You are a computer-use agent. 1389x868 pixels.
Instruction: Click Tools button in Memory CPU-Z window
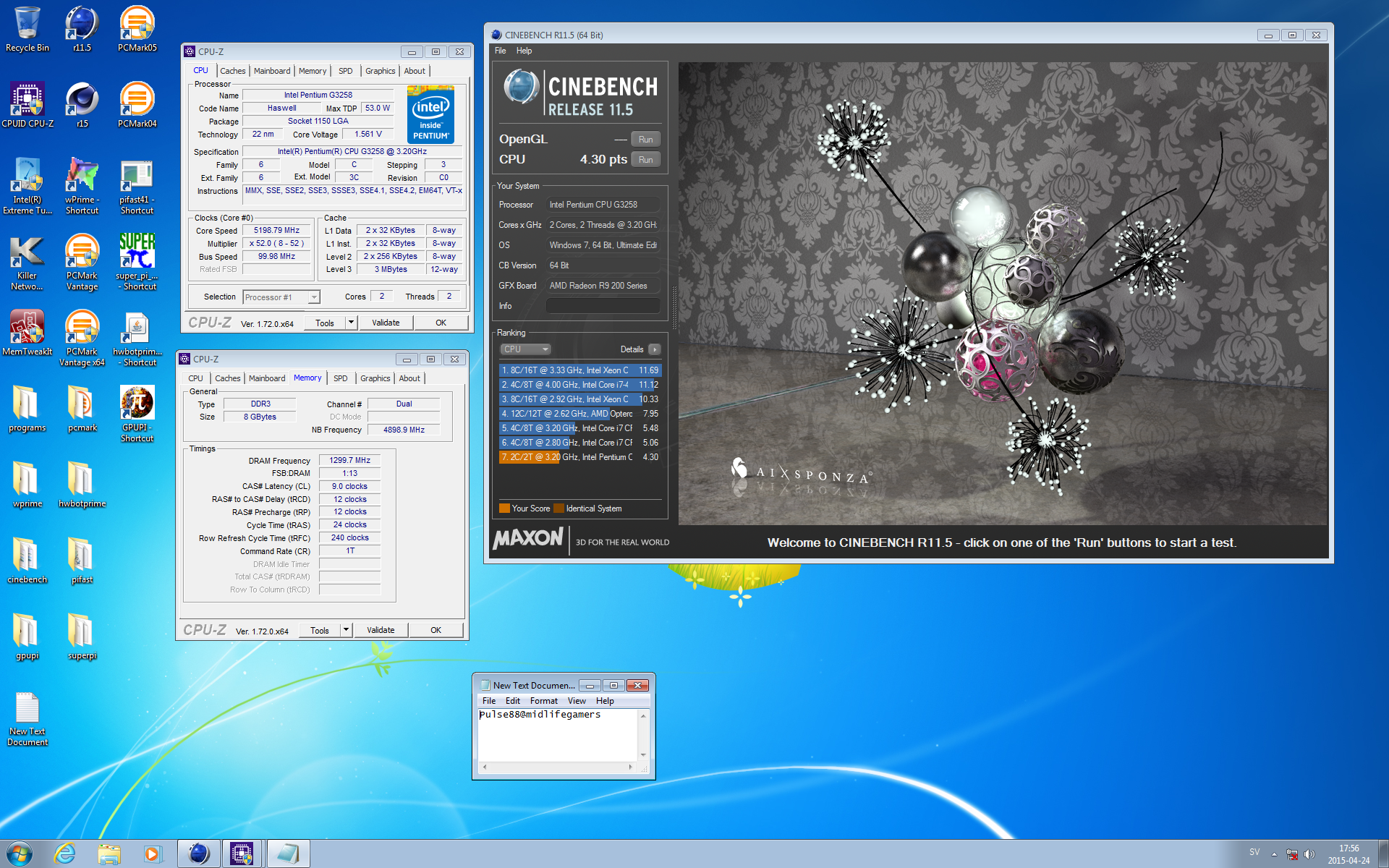(x=320, y=630)
